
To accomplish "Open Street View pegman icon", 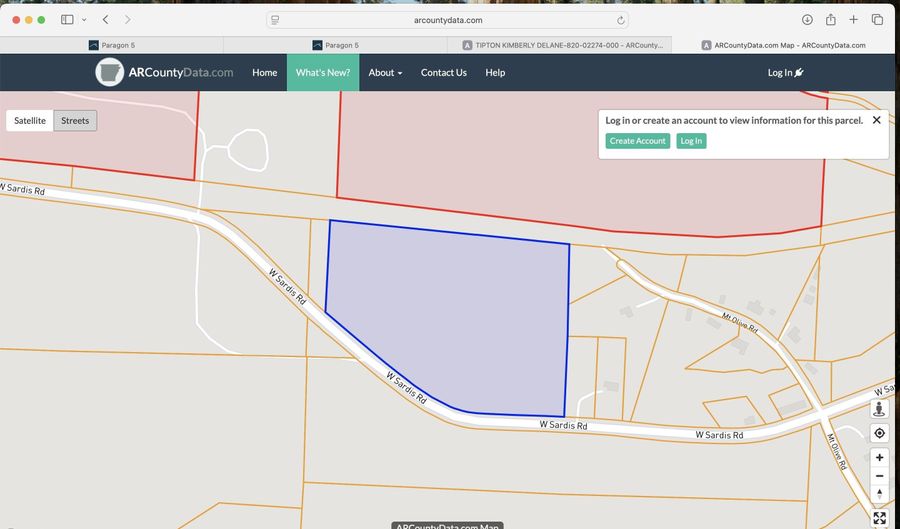I will [879, 409].
